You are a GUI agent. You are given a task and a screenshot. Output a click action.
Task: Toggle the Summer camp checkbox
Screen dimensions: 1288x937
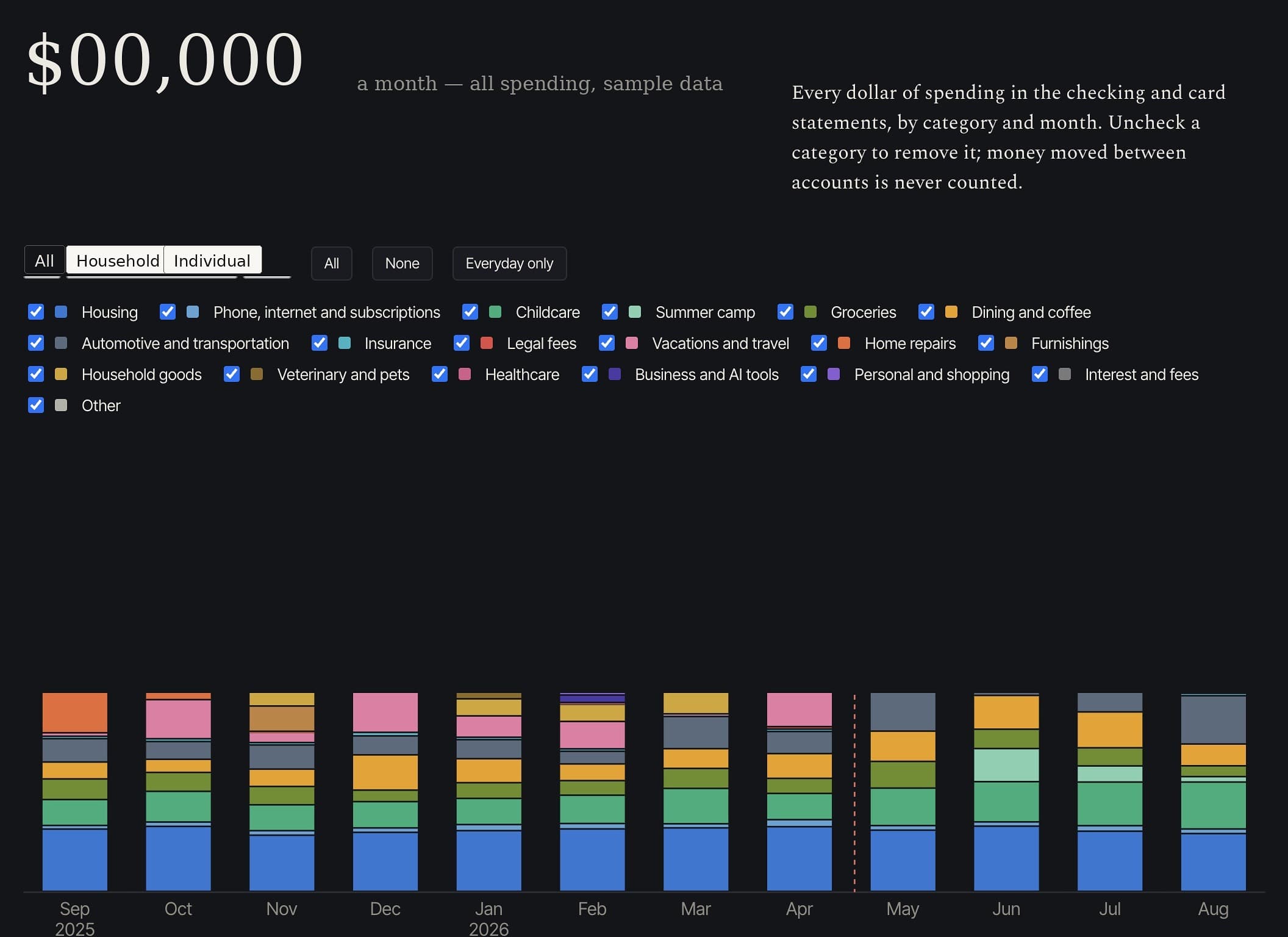click(x=610, y=312)
